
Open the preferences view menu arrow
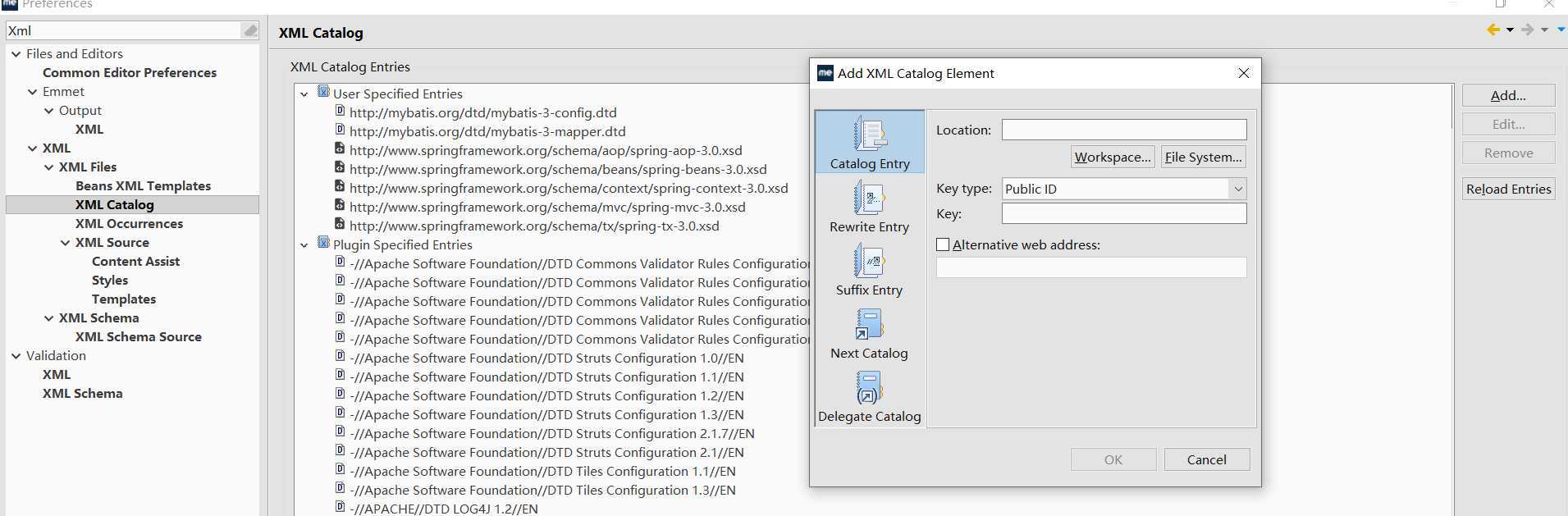pyautogui.click(x=1561, y=30)
